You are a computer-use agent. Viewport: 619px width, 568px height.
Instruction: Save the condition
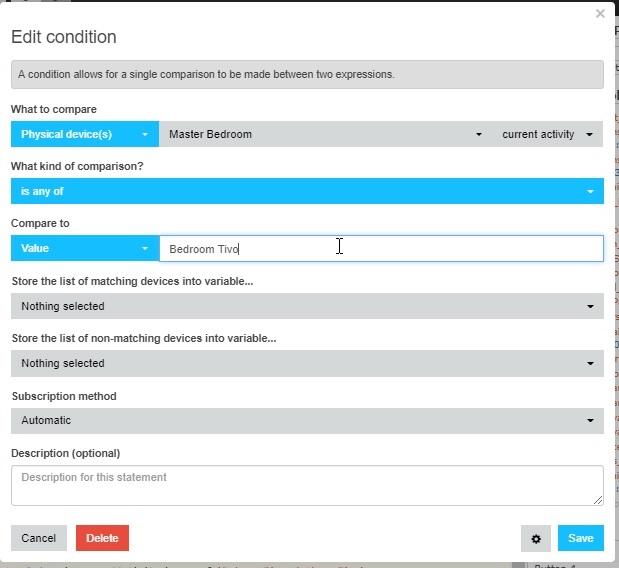pyautogui.click(x=581, y=538)
